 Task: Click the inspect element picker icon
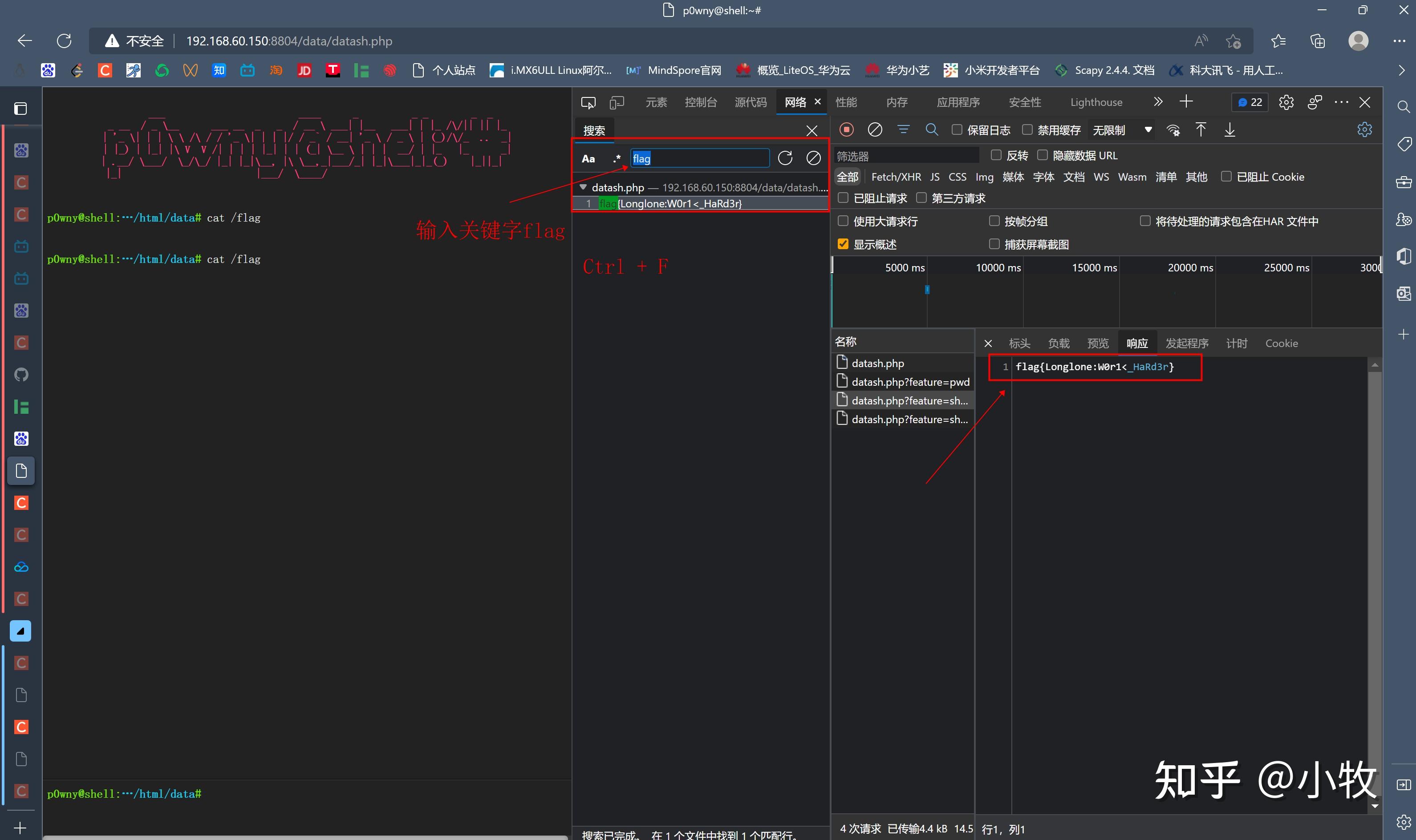pyautogui.click(x=588, y=102)
